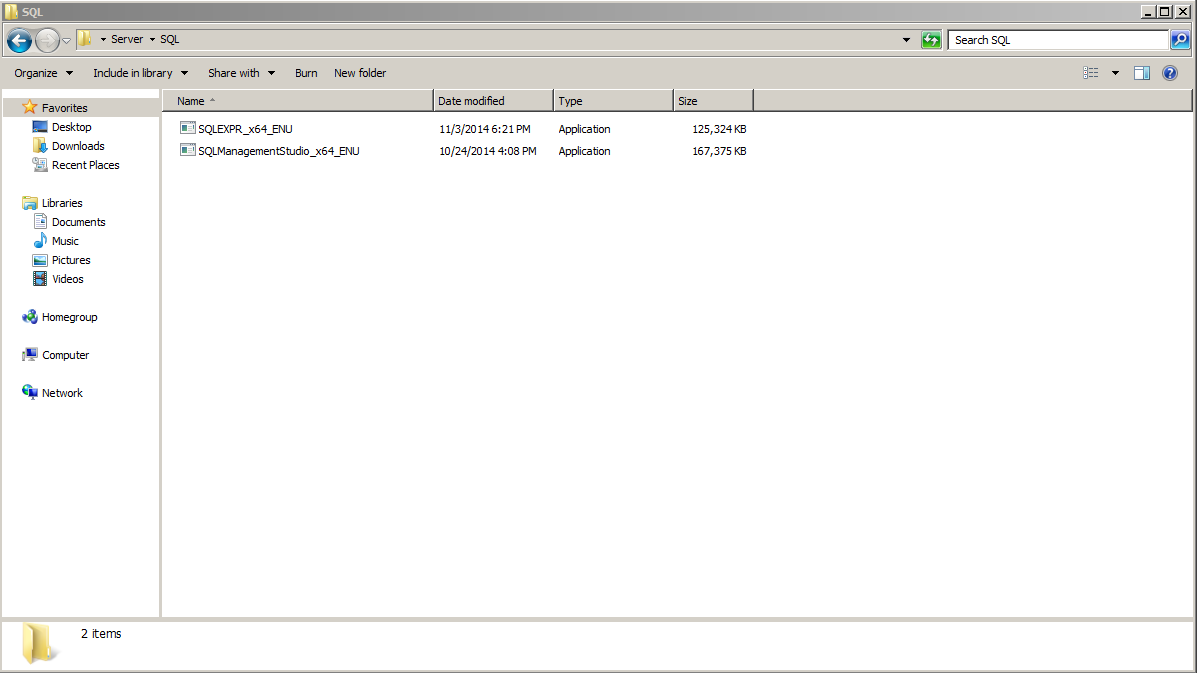Screen dimensions: 1200x673
Task: Click the SQLEXPR_x64_ENU application icon
Action: pyautogui.click(x=187, y=128)
